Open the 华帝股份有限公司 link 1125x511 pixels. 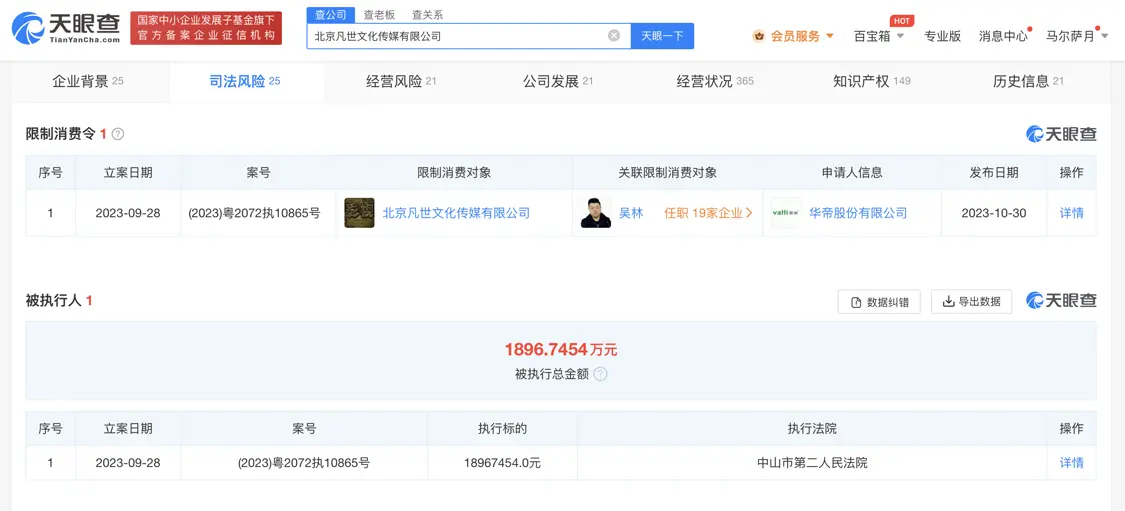tap(858, 213)
